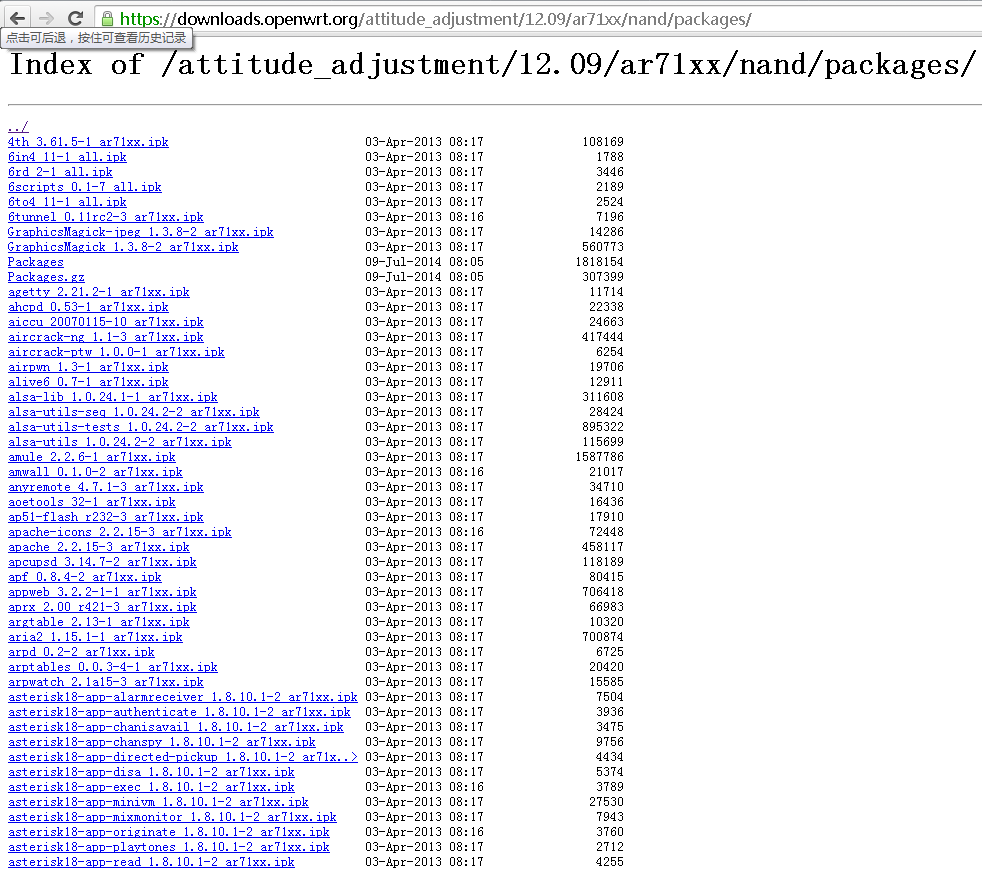Screen dimensions: 982x872
Task: Open aprx_2.00_r421-3_ar71xx.ipk link
Action: click(102, 608)
